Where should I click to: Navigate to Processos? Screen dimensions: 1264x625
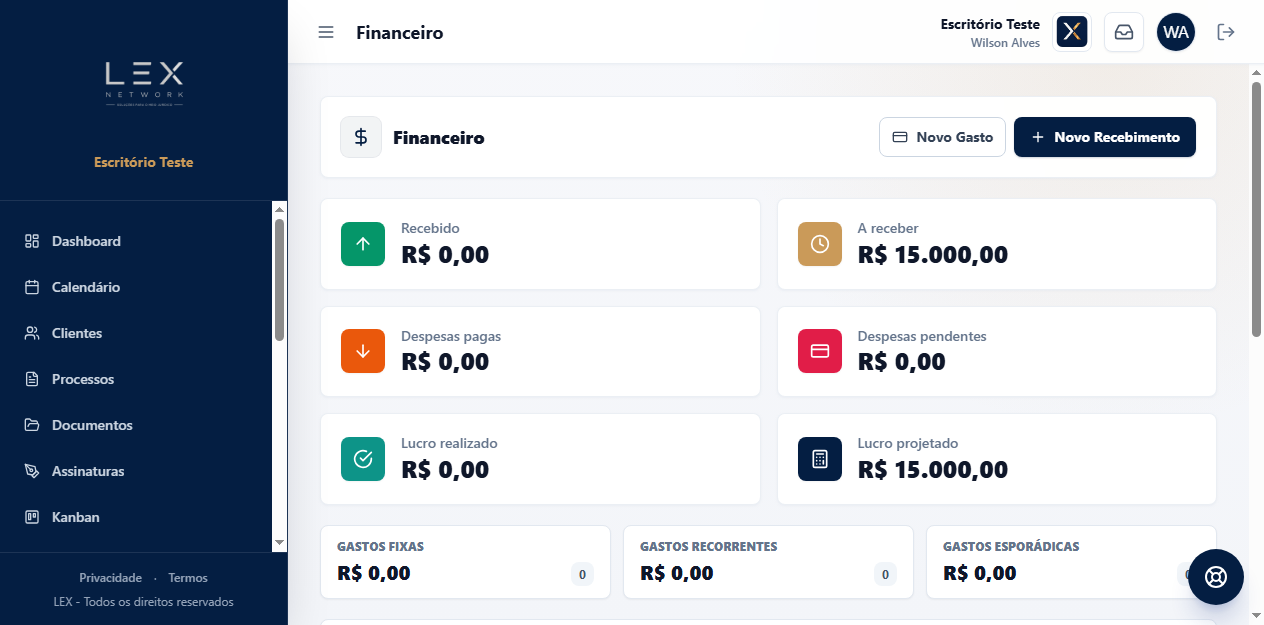click(x=136, y=379)
